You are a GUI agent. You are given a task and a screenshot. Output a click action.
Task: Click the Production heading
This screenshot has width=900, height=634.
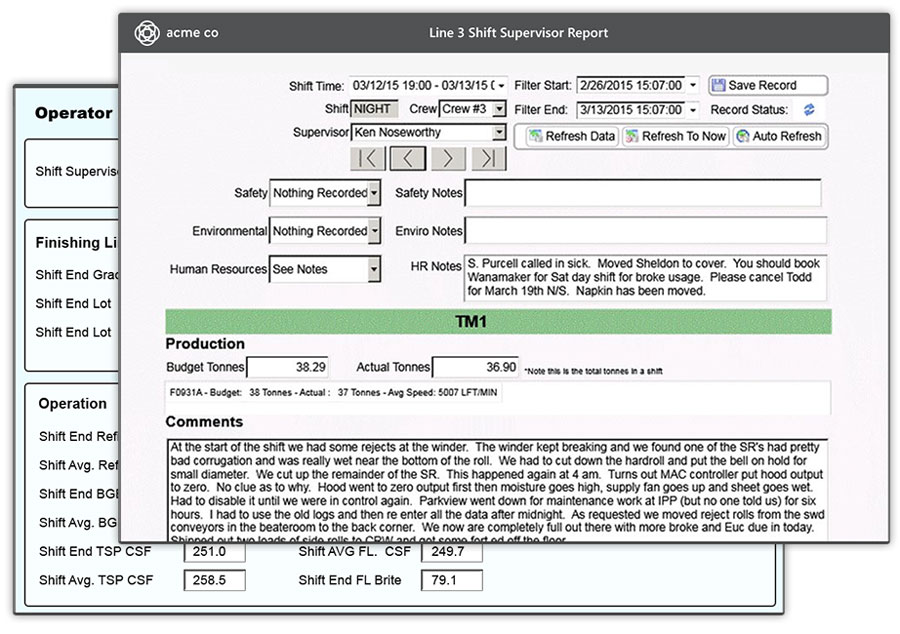pyautogui.click(x=205, y=344)
